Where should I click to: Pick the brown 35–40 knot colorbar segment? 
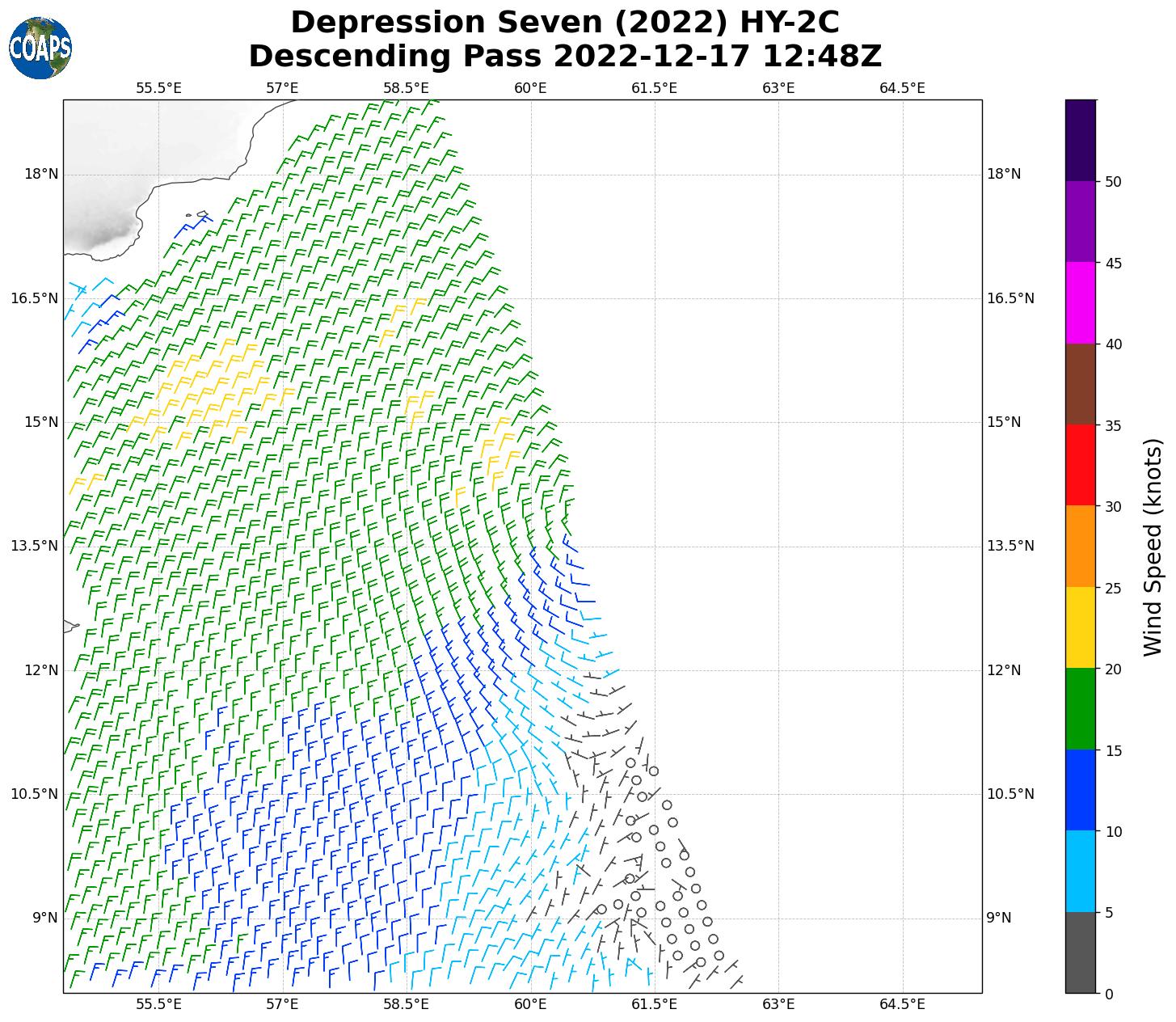pos(1081,384)
